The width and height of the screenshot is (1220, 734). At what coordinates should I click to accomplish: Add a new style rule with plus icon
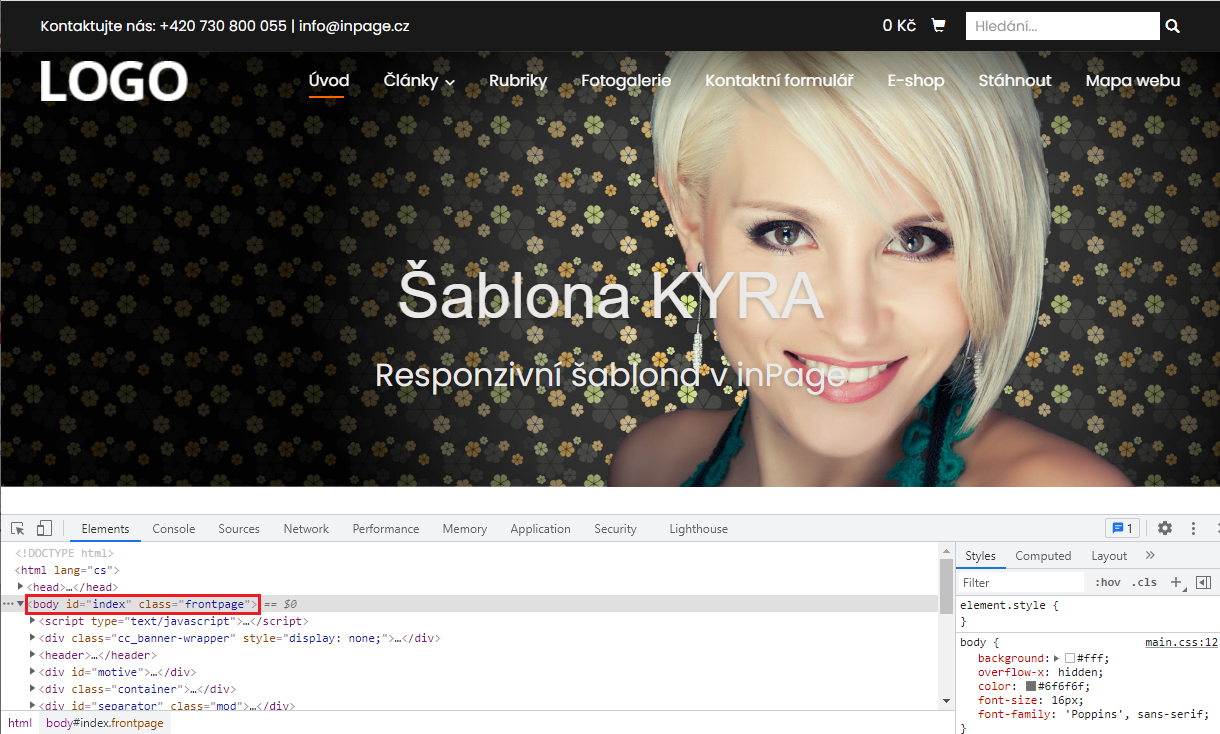[x=1176, y=582]
